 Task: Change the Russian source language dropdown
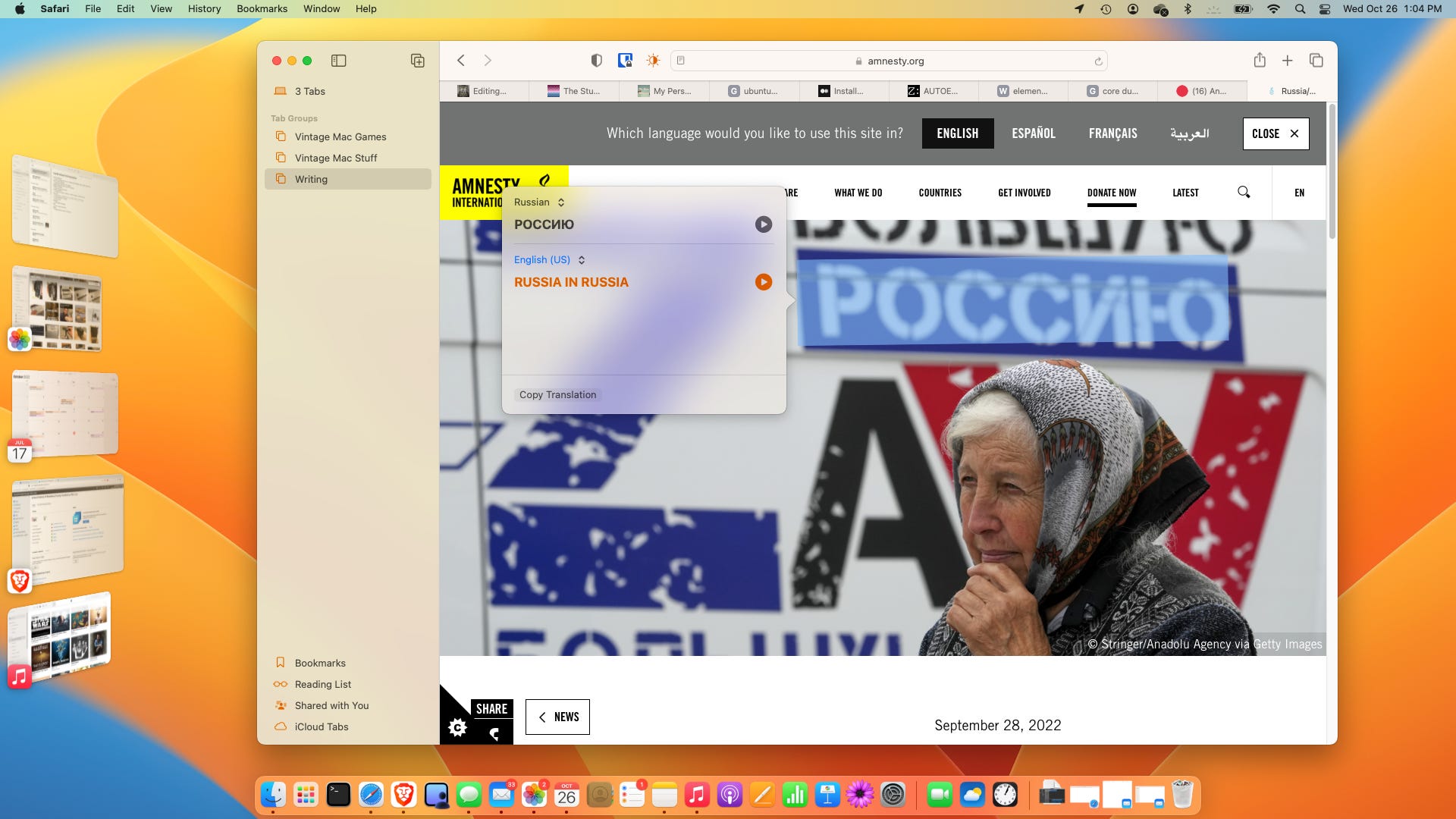click(x=539, y=202)
